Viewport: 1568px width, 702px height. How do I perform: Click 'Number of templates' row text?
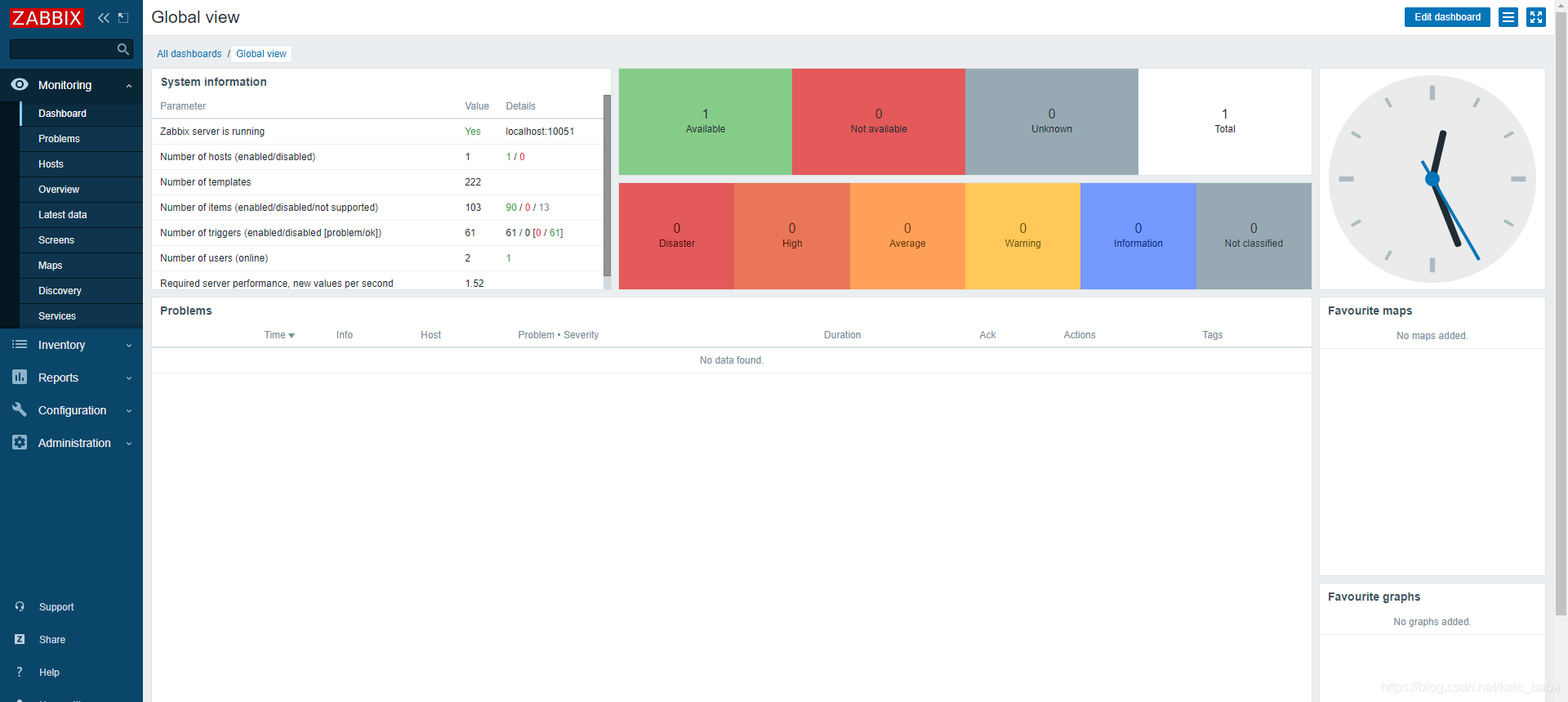[206, 182]
